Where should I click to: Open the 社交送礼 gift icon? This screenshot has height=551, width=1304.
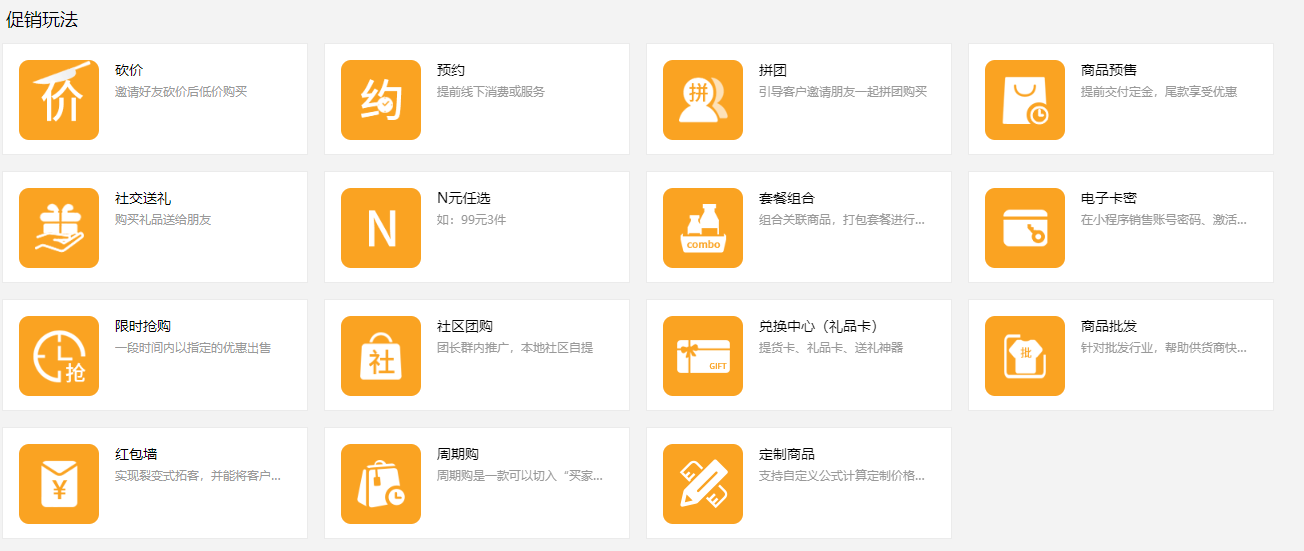tap(59, 228)
